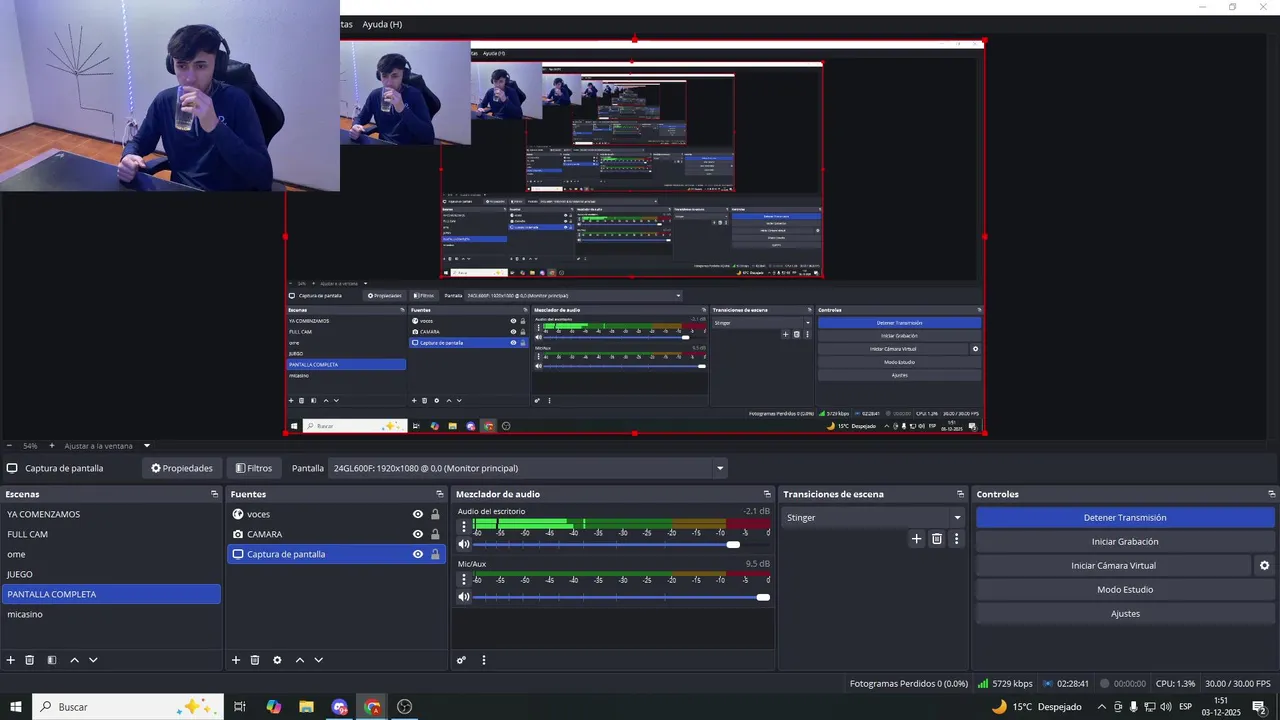The image size is (1280, 720).
Task: Remove selected scene with trash icon
Action: click(x=30, y=660)
